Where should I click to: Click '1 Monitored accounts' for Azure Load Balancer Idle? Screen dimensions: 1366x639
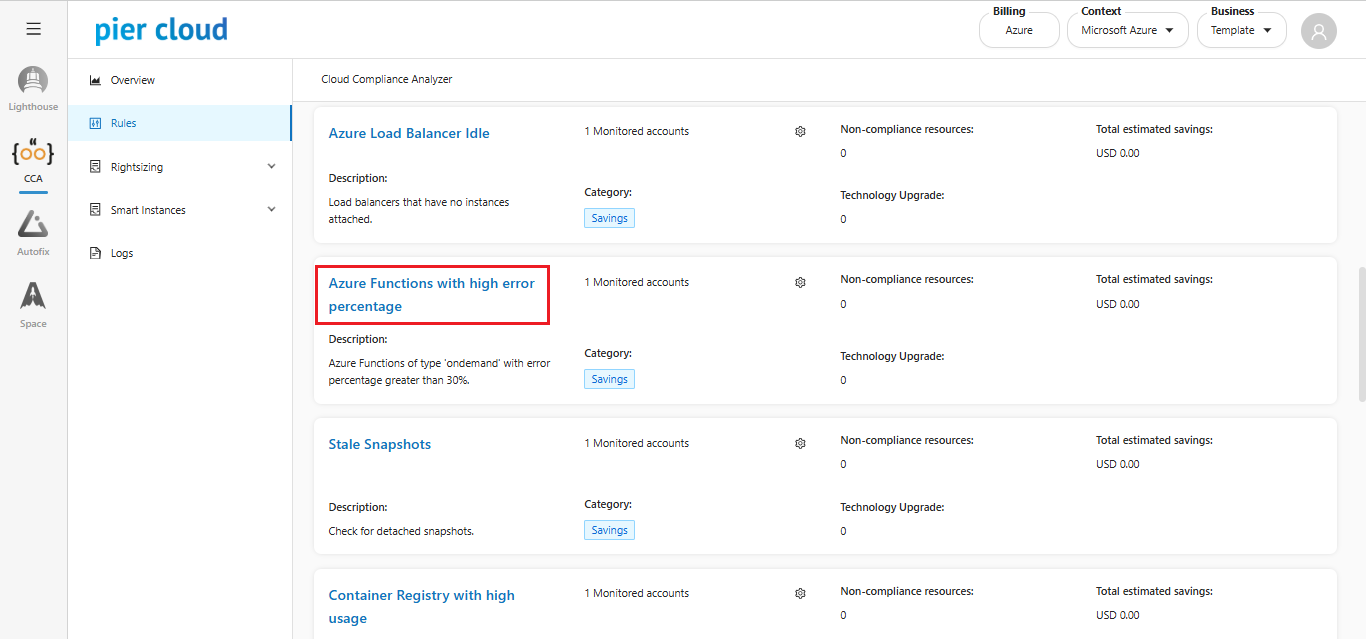[x=637, y=131]
